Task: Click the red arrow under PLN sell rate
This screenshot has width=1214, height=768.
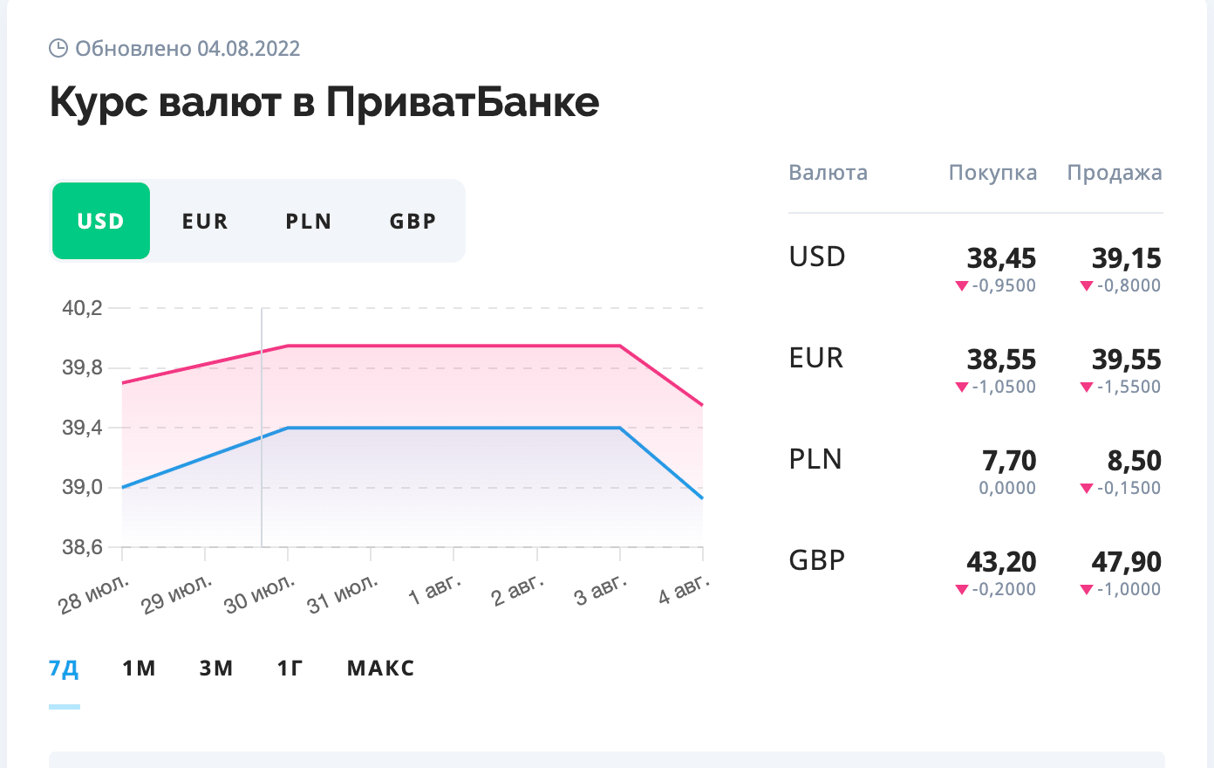Action: click(1087, 489)
